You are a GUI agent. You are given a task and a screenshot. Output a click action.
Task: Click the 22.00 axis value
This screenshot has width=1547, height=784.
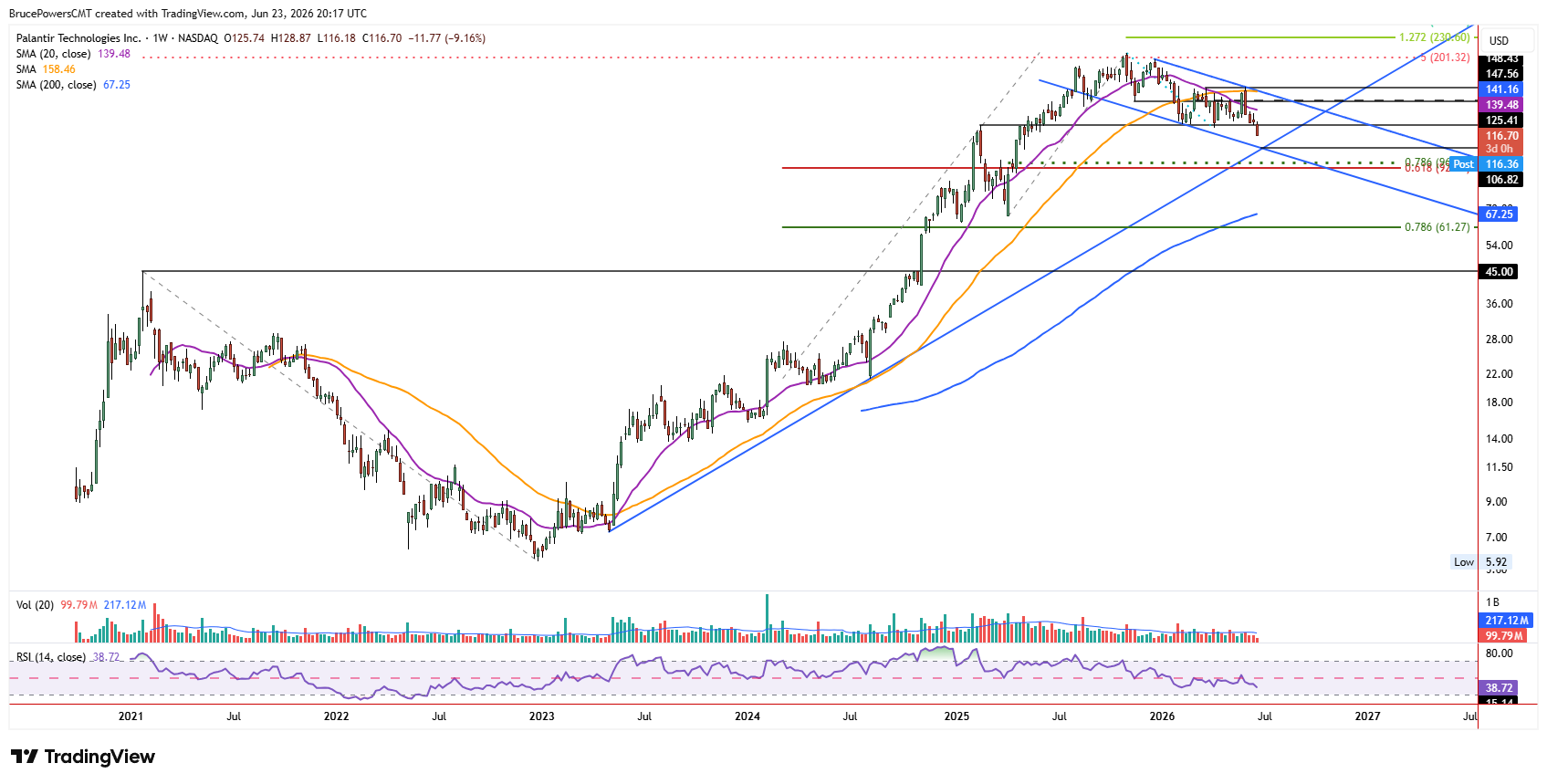tap(1499, 374)
